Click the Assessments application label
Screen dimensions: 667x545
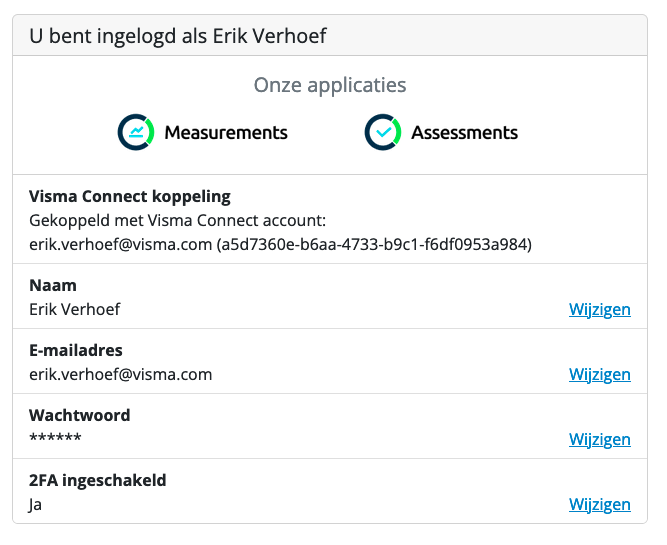tap(465, 133)
